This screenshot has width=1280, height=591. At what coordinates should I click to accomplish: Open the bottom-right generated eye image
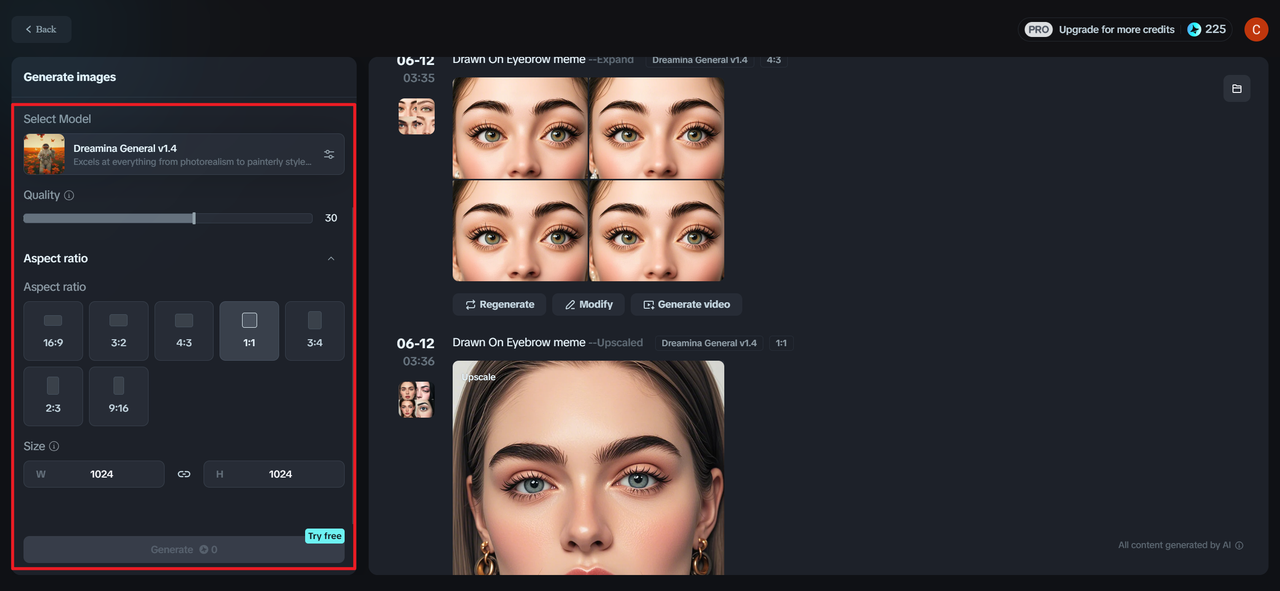tap(657, 230)
